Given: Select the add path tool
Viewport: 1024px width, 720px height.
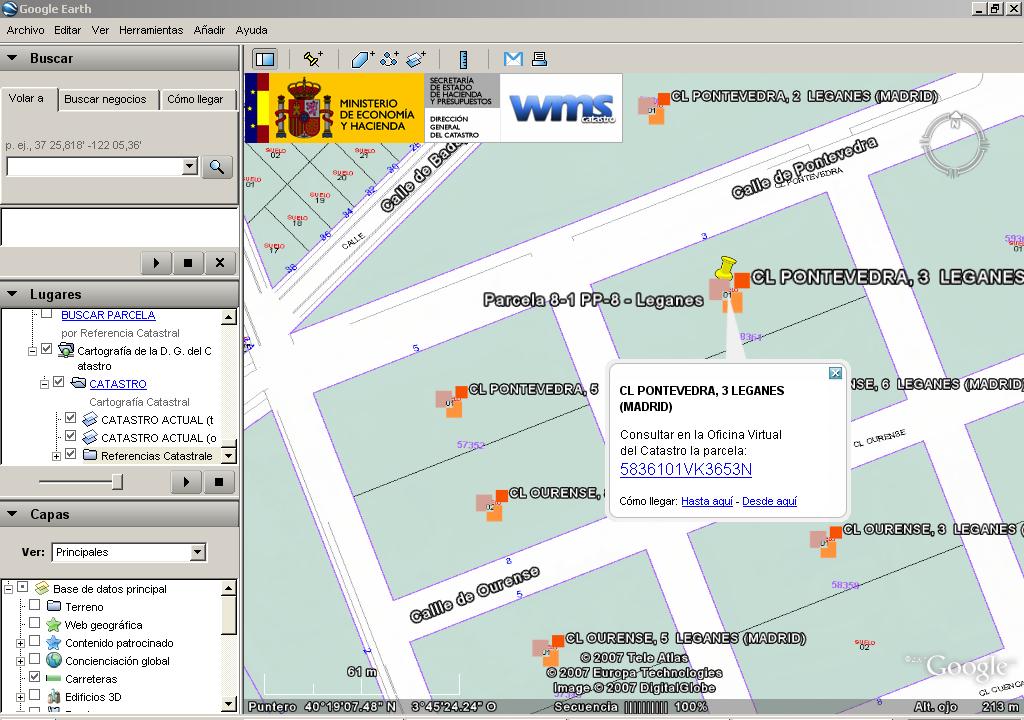Looking at the screenshot, I should (389, 59).
